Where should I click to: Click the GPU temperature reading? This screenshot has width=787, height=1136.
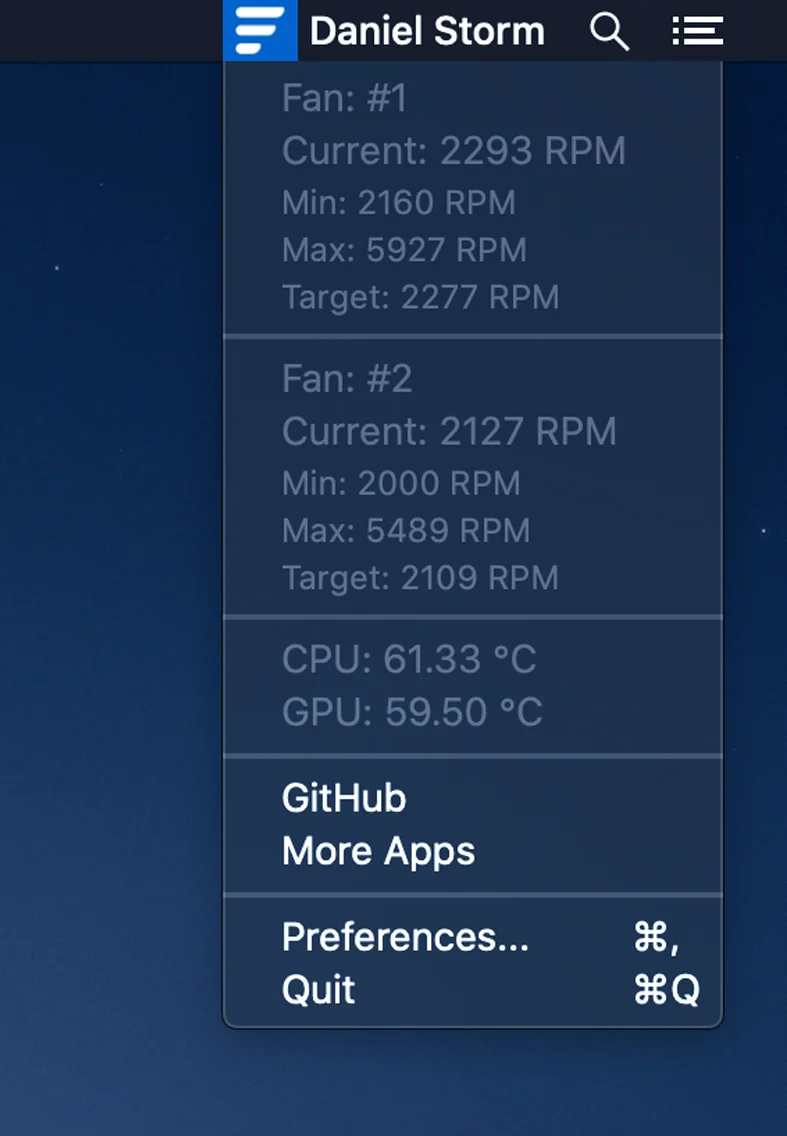pyautogui.click(x=412, y=712)
